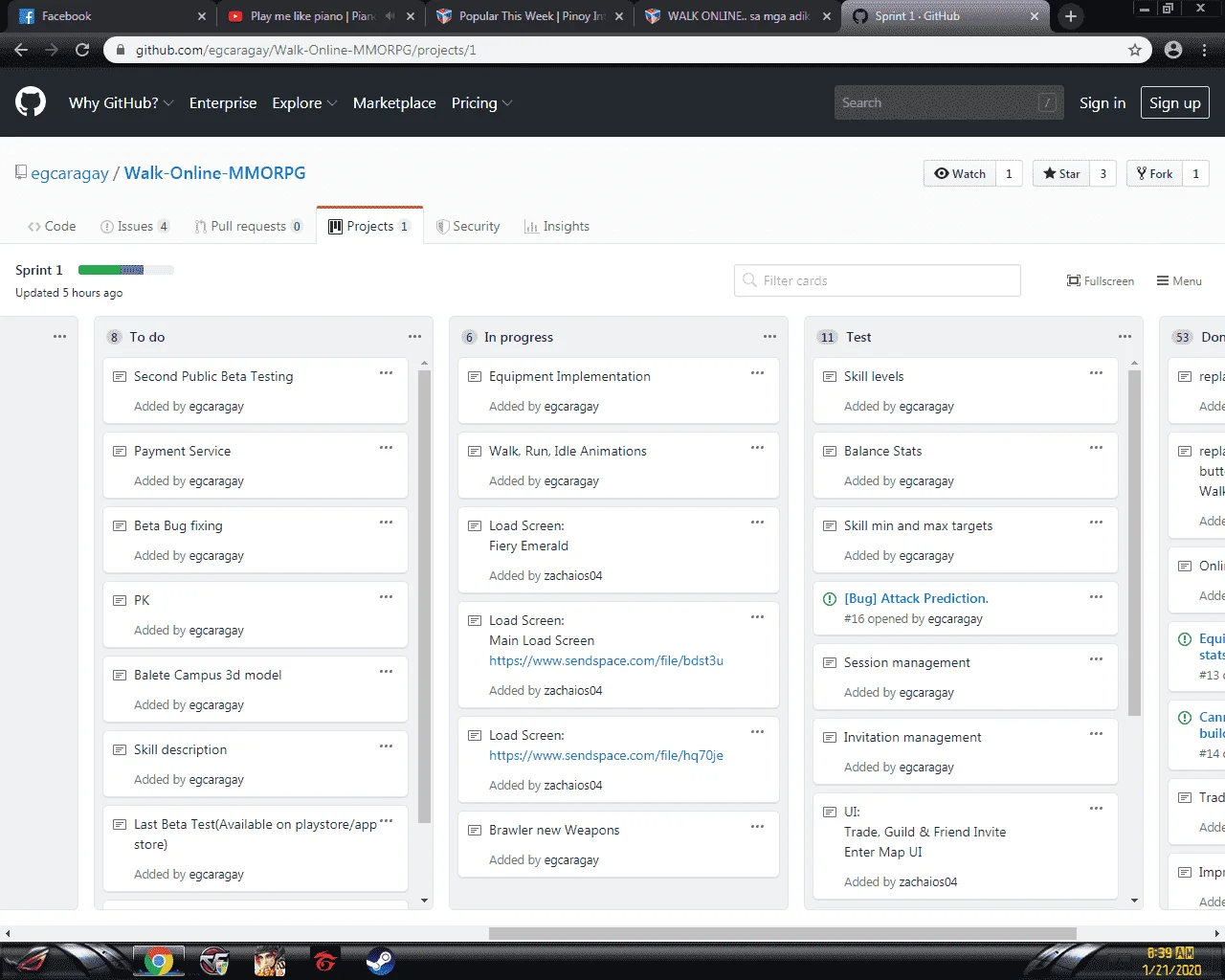Image resolution: width=1225 pixels, height=980 pixels.
Task: Focus the GitHub Search field
Action: click(x=948, y=102)
